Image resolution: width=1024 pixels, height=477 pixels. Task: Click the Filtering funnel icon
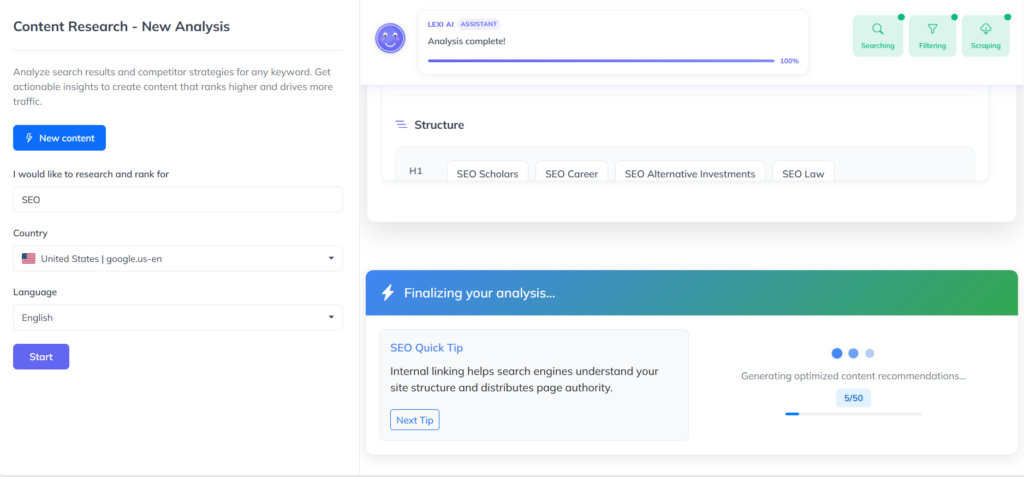click(932, 29)
